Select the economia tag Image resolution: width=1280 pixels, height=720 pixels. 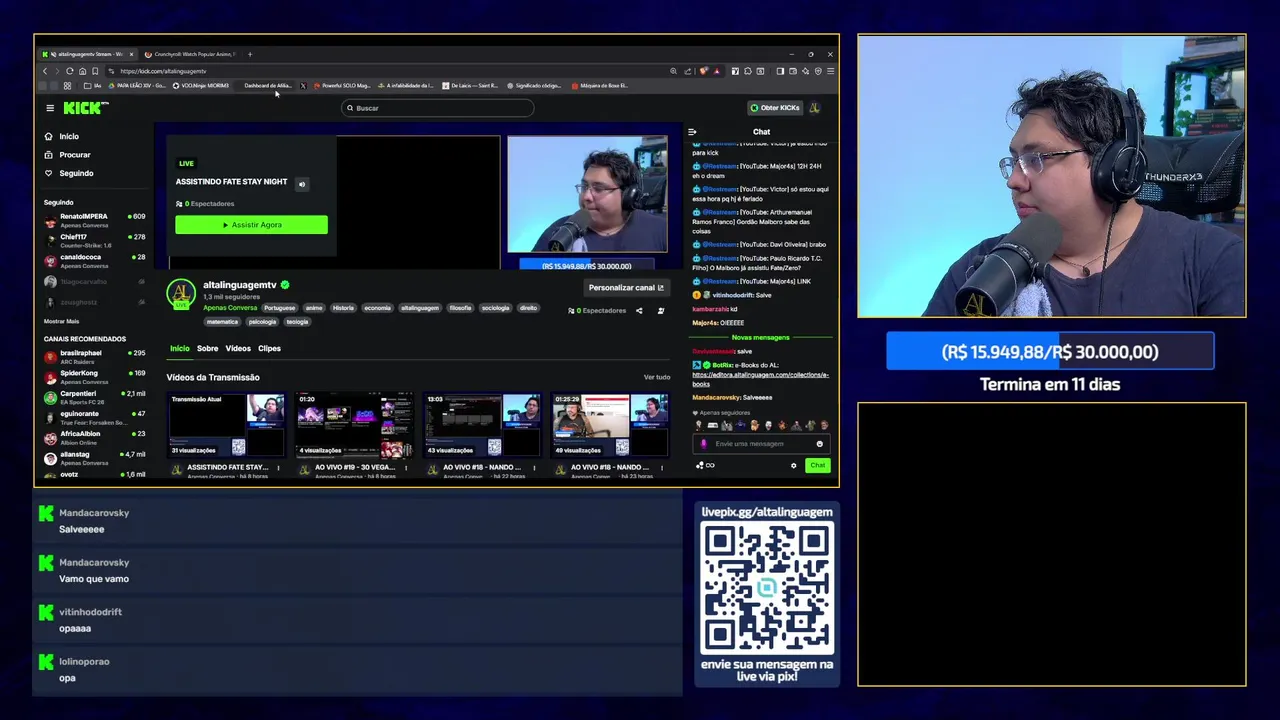click(x=377, y=308)
